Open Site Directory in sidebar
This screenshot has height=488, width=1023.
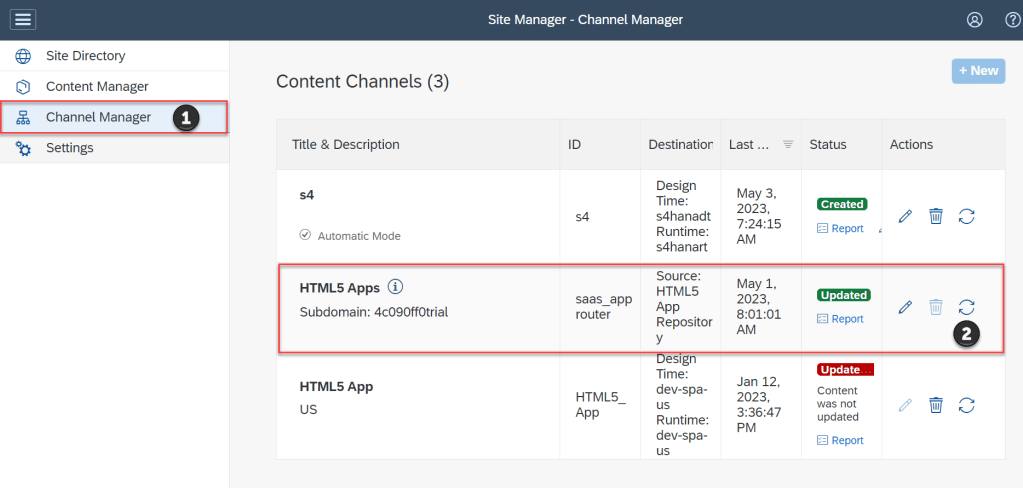(x=85, y=56)
